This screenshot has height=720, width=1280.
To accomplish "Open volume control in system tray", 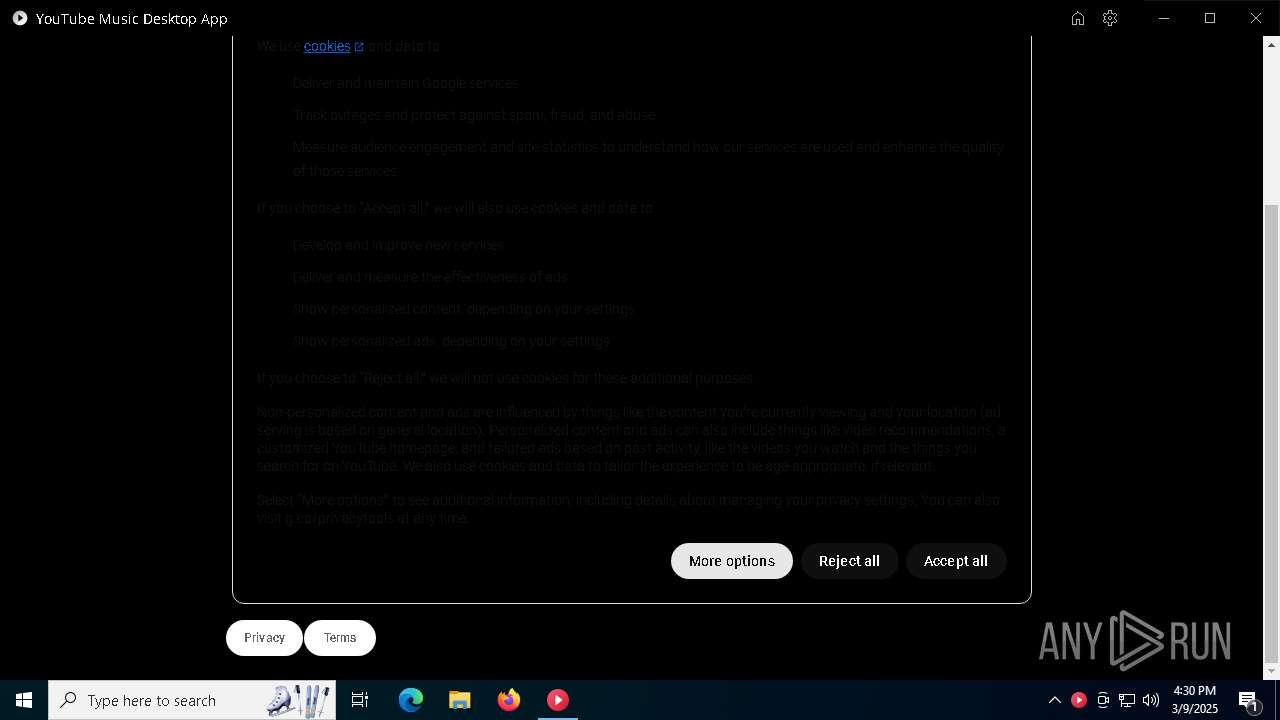I will tap(1151, 700).
